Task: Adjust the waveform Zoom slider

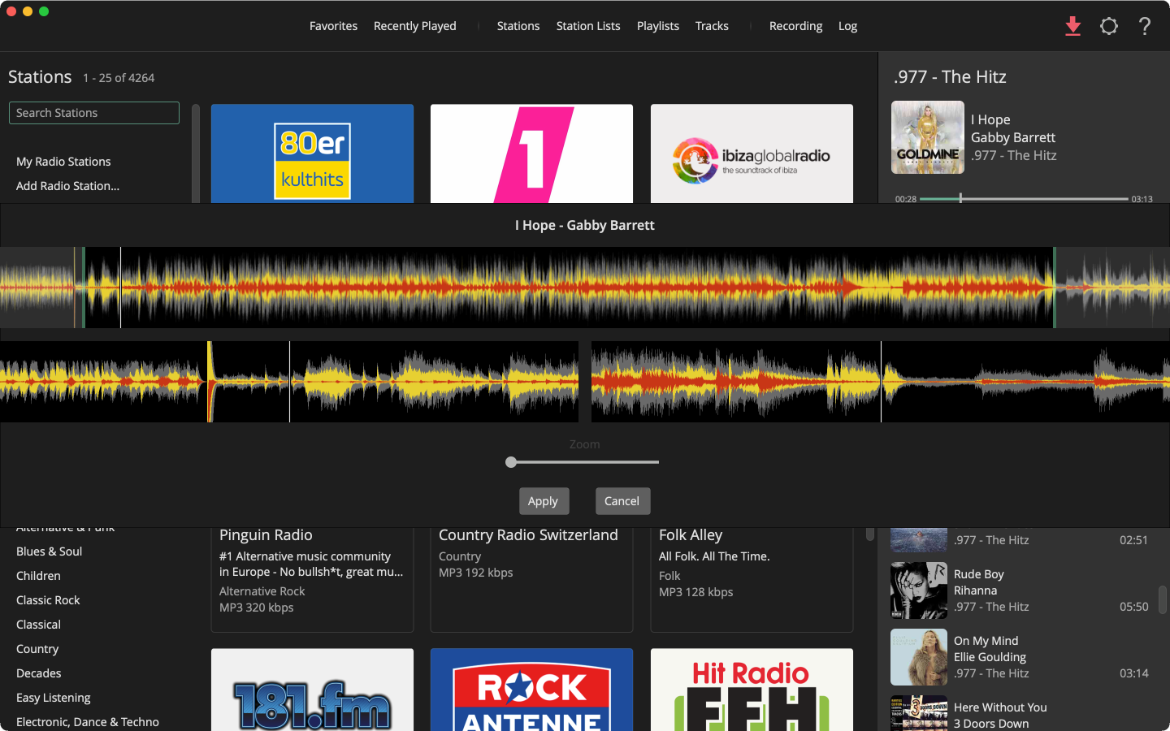Action: click(511, 462)
